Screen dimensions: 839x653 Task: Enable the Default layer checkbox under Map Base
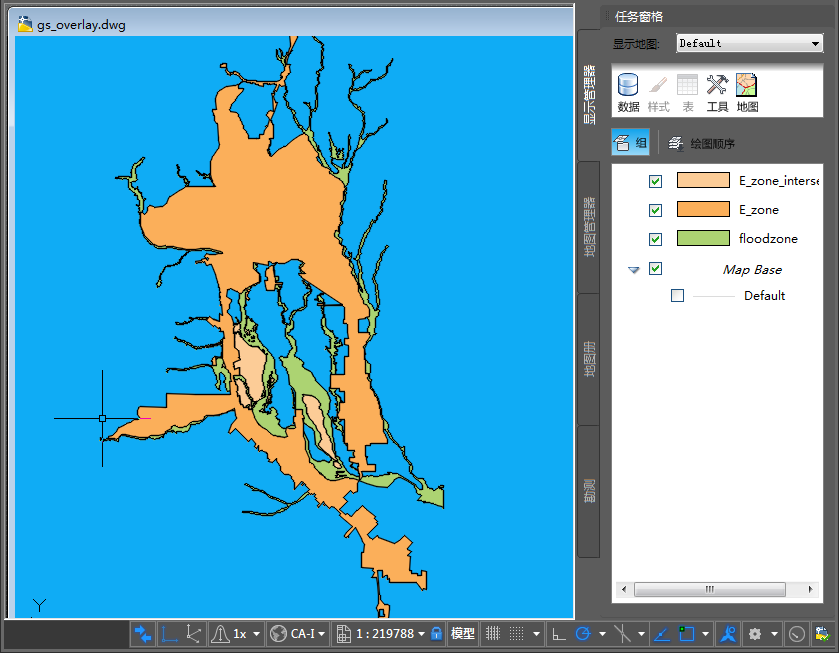(x=677, y=296)
